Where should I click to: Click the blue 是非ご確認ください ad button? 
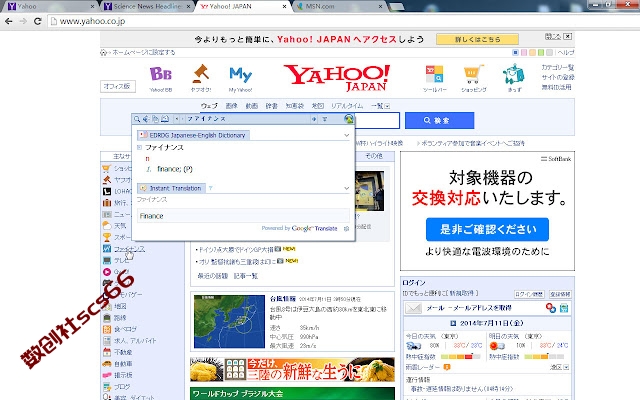(487, 229)
